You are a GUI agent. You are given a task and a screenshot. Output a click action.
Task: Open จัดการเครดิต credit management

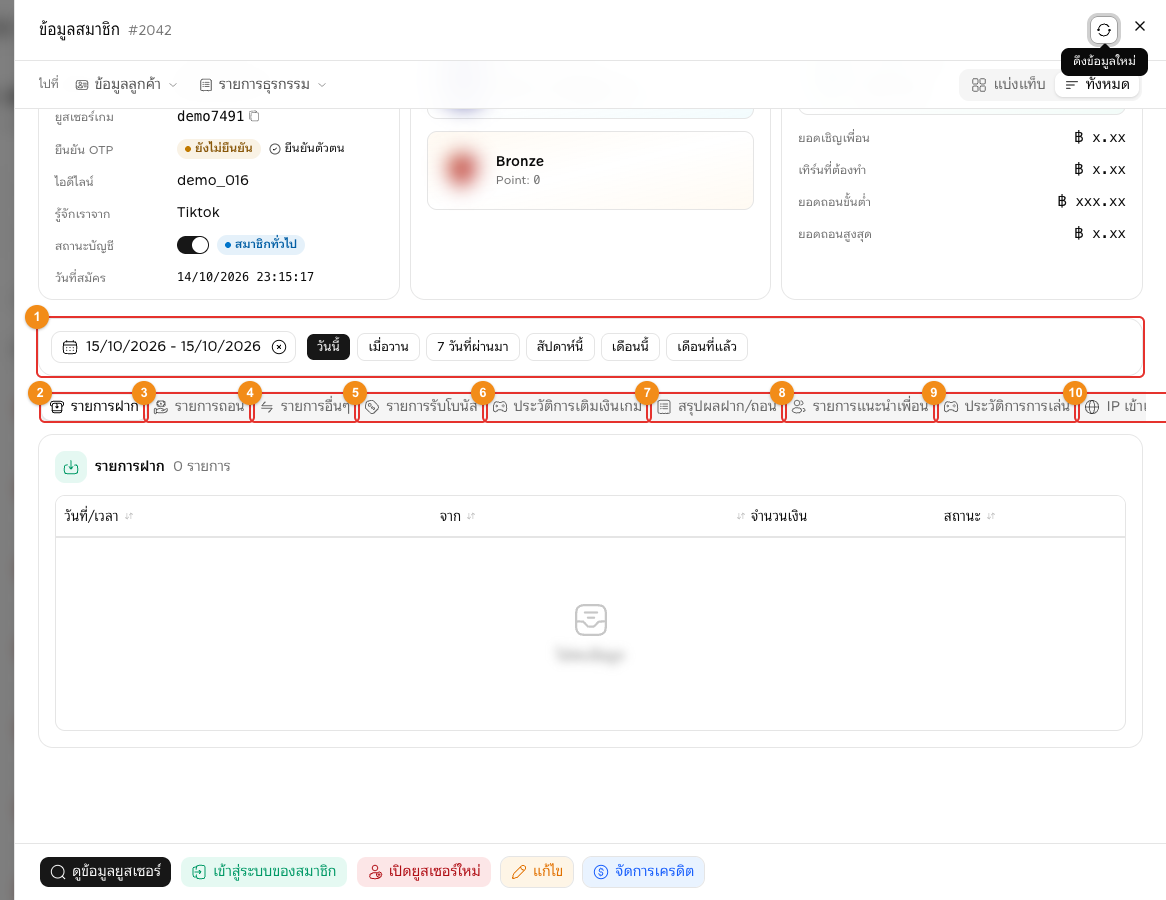(643, 872)
